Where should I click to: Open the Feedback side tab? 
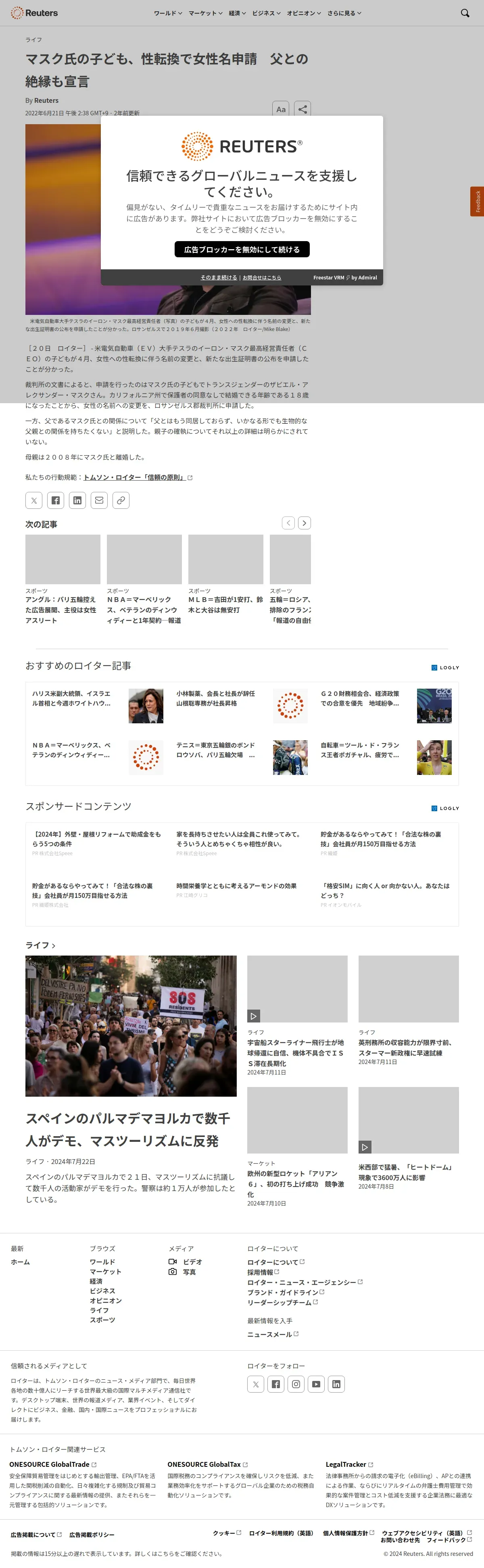point(477,202)
